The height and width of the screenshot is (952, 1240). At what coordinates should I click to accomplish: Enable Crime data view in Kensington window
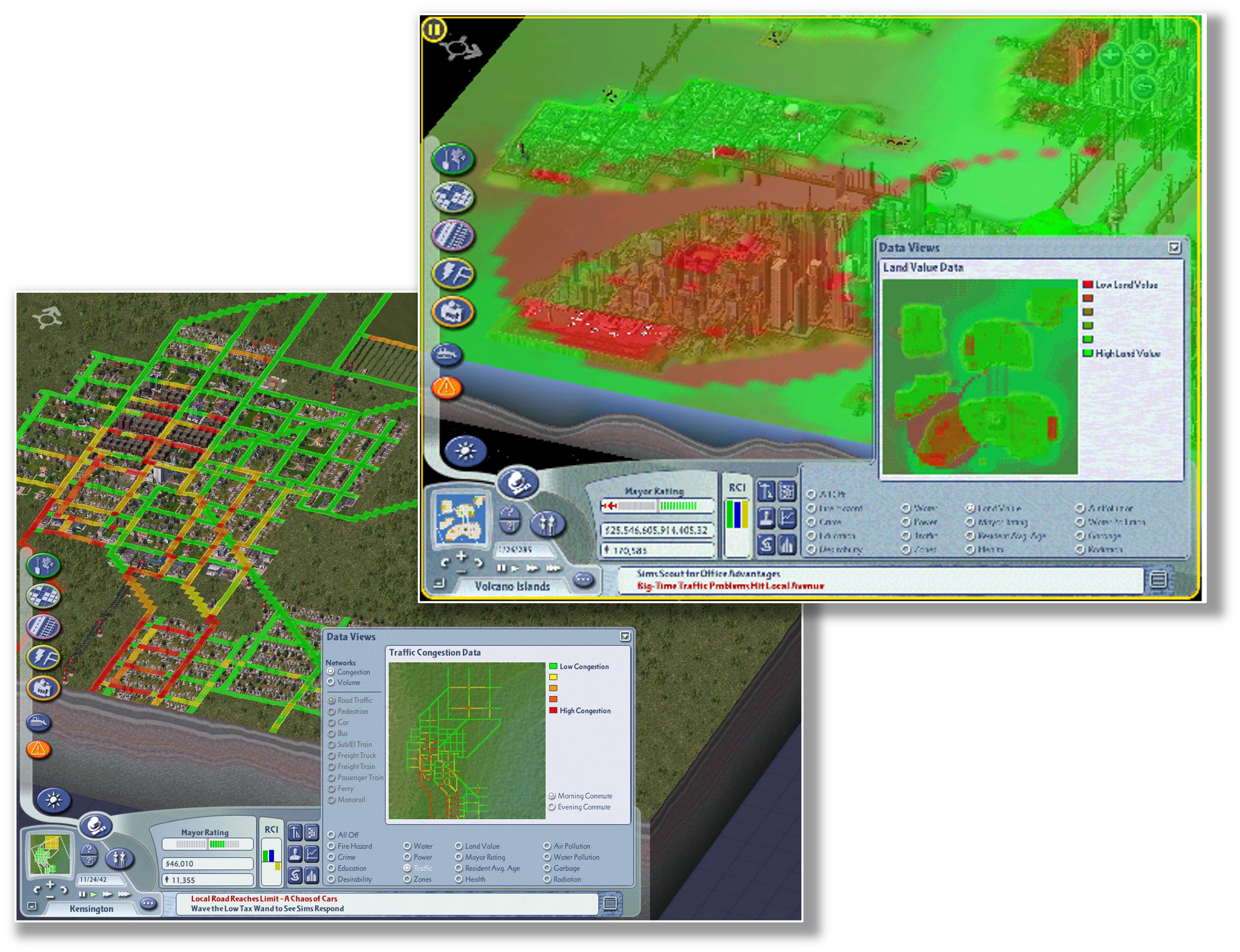(342, 857)
